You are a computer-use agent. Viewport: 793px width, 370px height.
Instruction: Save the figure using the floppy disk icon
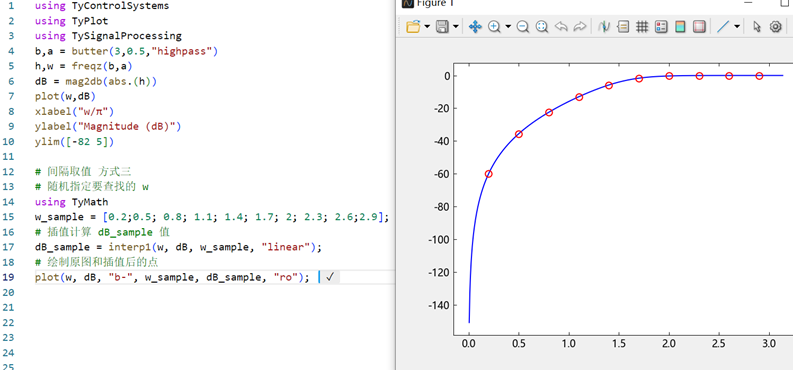click(x=443, y=27)
